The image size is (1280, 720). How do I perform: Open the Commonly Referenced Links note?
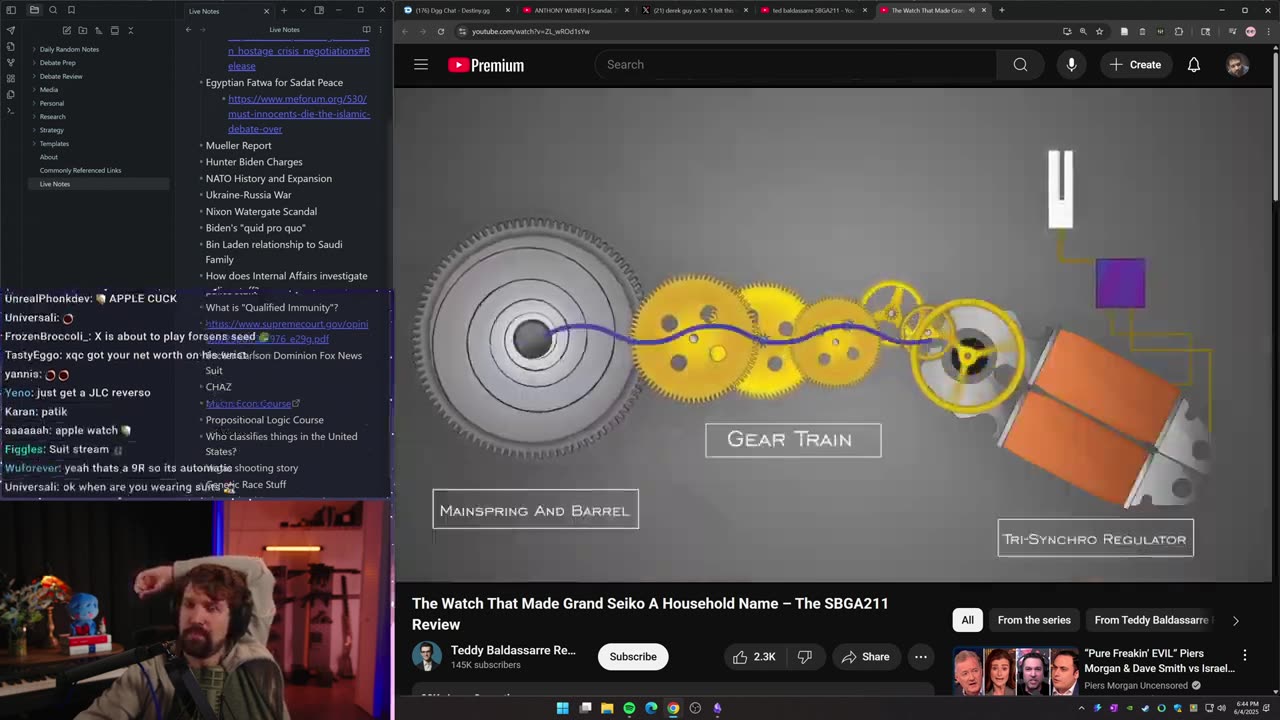pos(80,170)
